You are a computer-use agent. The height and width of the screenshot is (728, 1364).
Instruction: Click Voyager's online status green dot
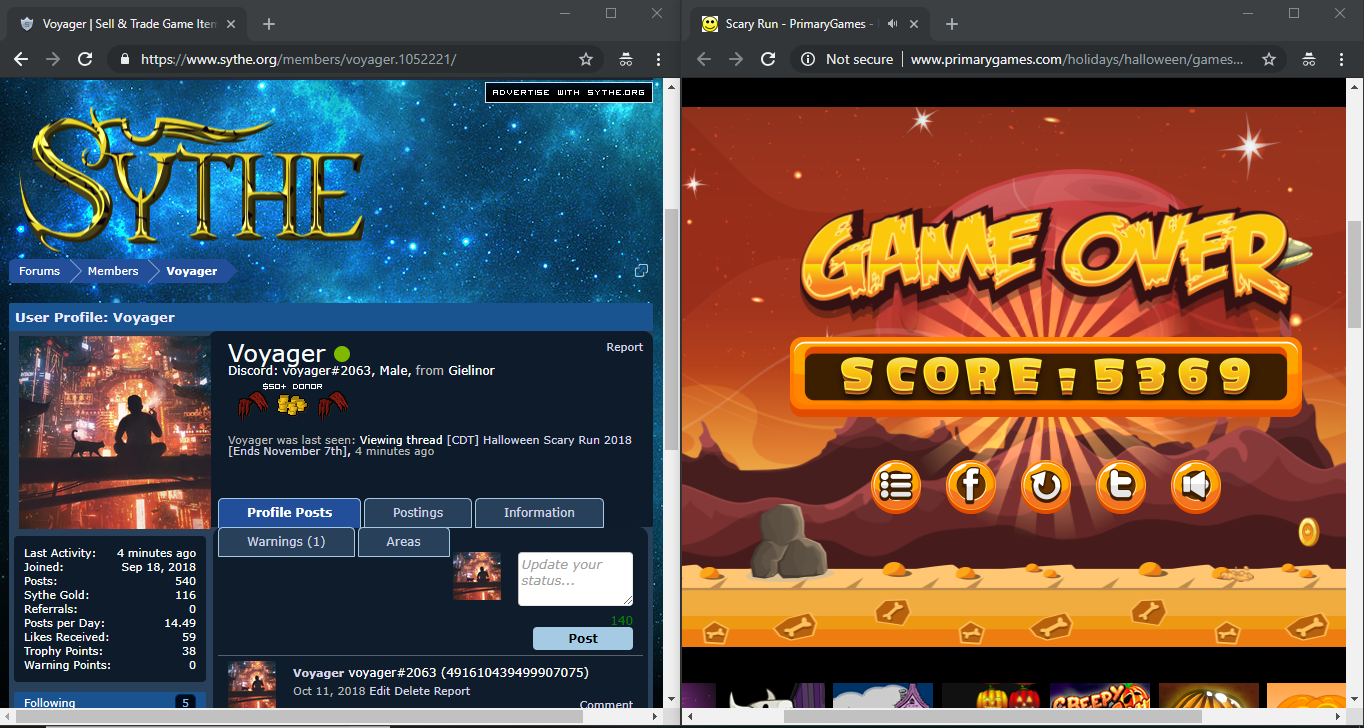pyautogui.click(x=342, y=354)
